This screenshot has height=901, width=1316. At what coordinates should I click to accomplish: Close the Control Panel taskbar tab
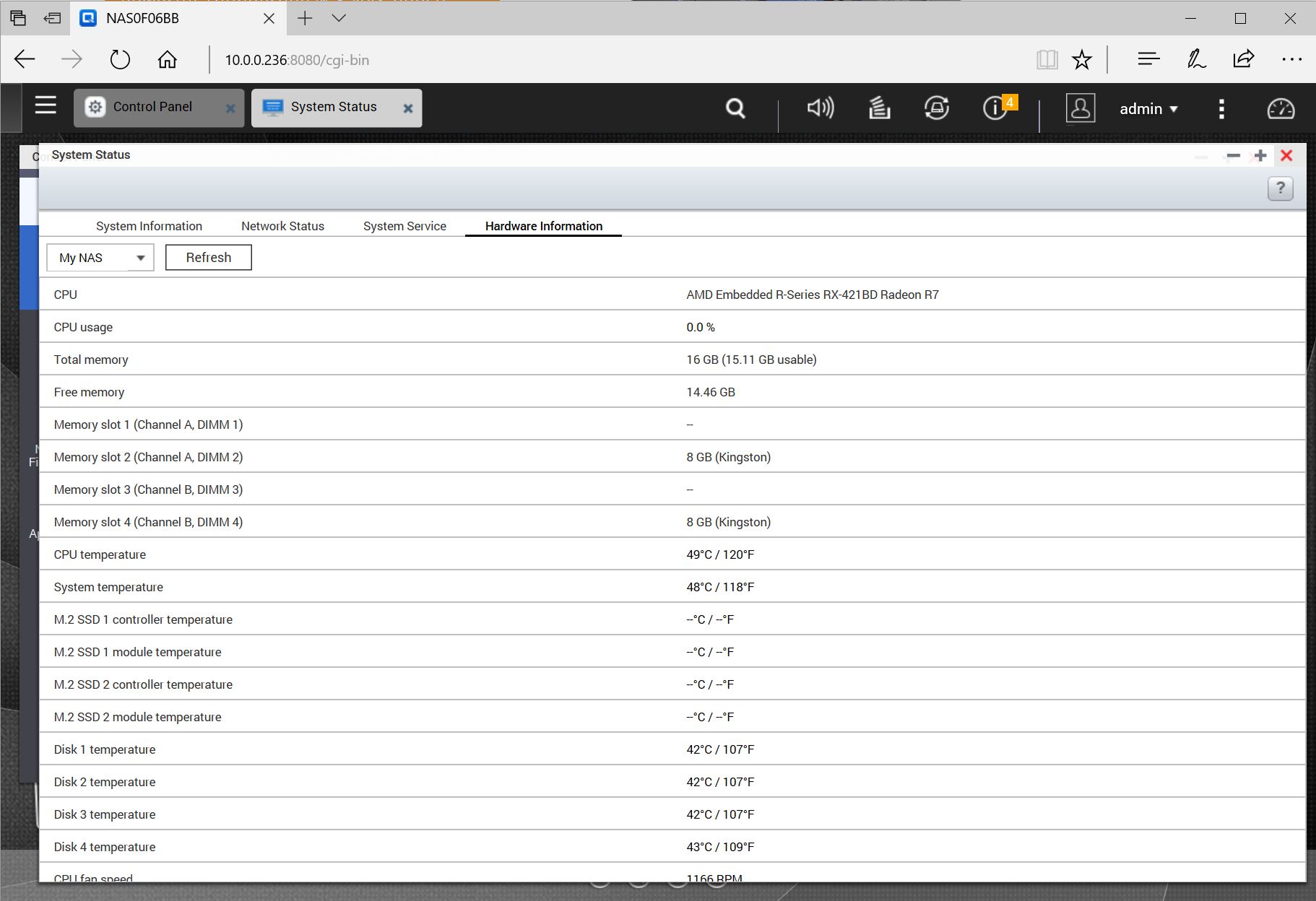pos(230,108)
